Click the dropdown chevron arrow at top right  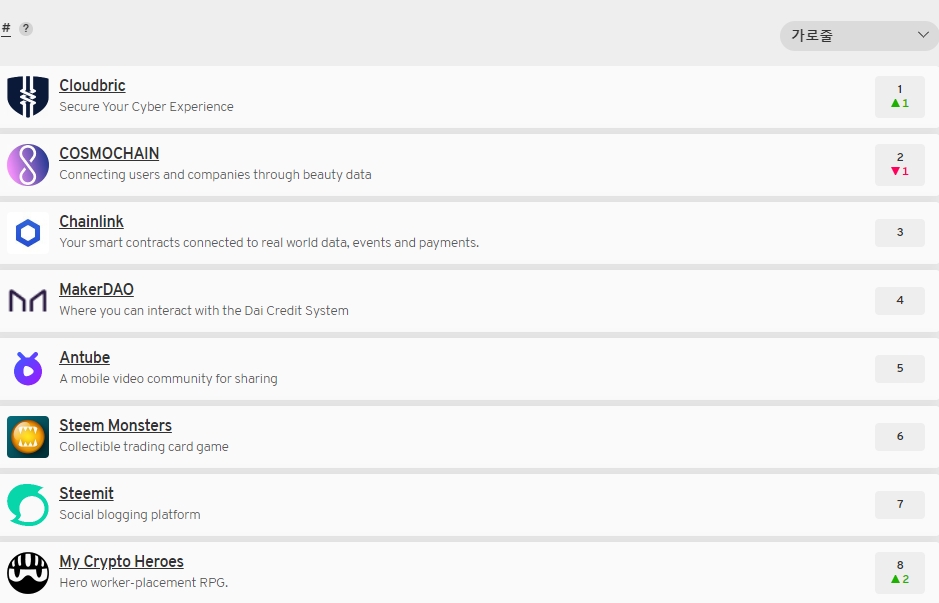click(x=923, y=35)
